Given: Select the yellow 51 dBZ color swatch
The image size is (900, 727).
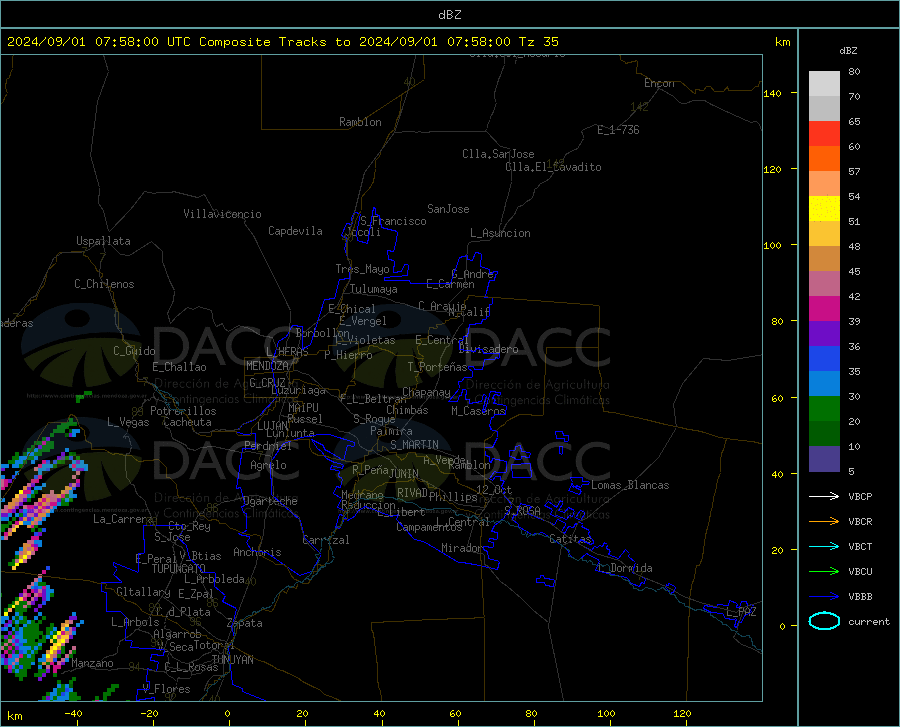Looking at the screenshot, I should (824, 208).
